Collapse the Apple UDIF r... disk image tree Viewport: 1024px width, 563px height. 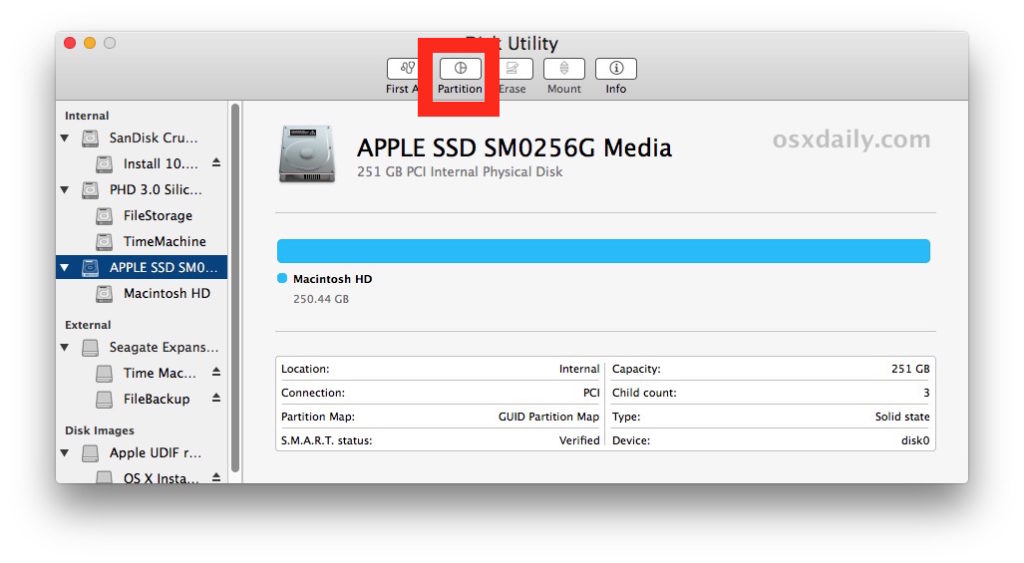click(x=65, y=453)
